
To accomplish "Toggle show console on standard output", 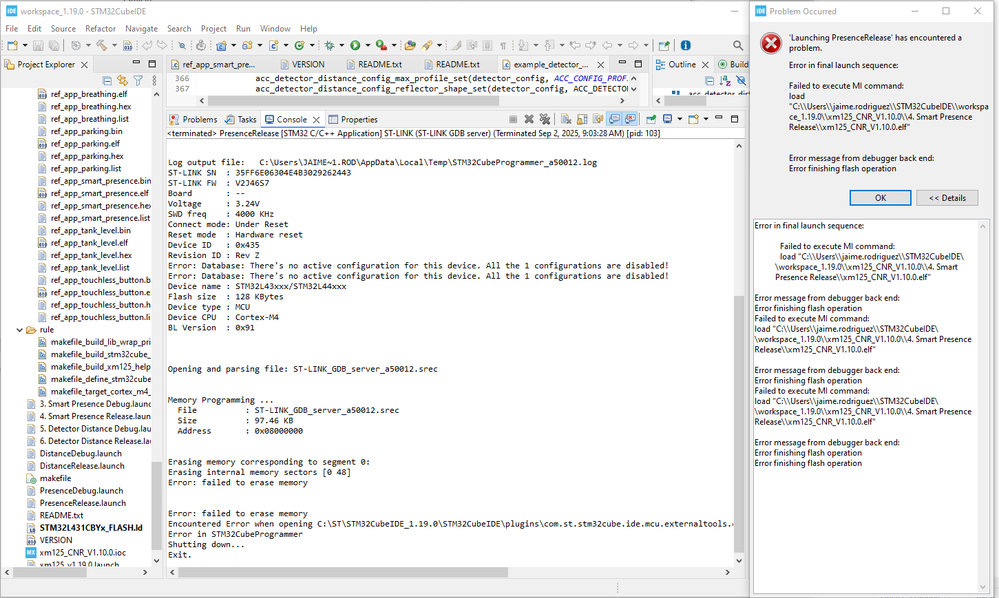I will (614, 119).
